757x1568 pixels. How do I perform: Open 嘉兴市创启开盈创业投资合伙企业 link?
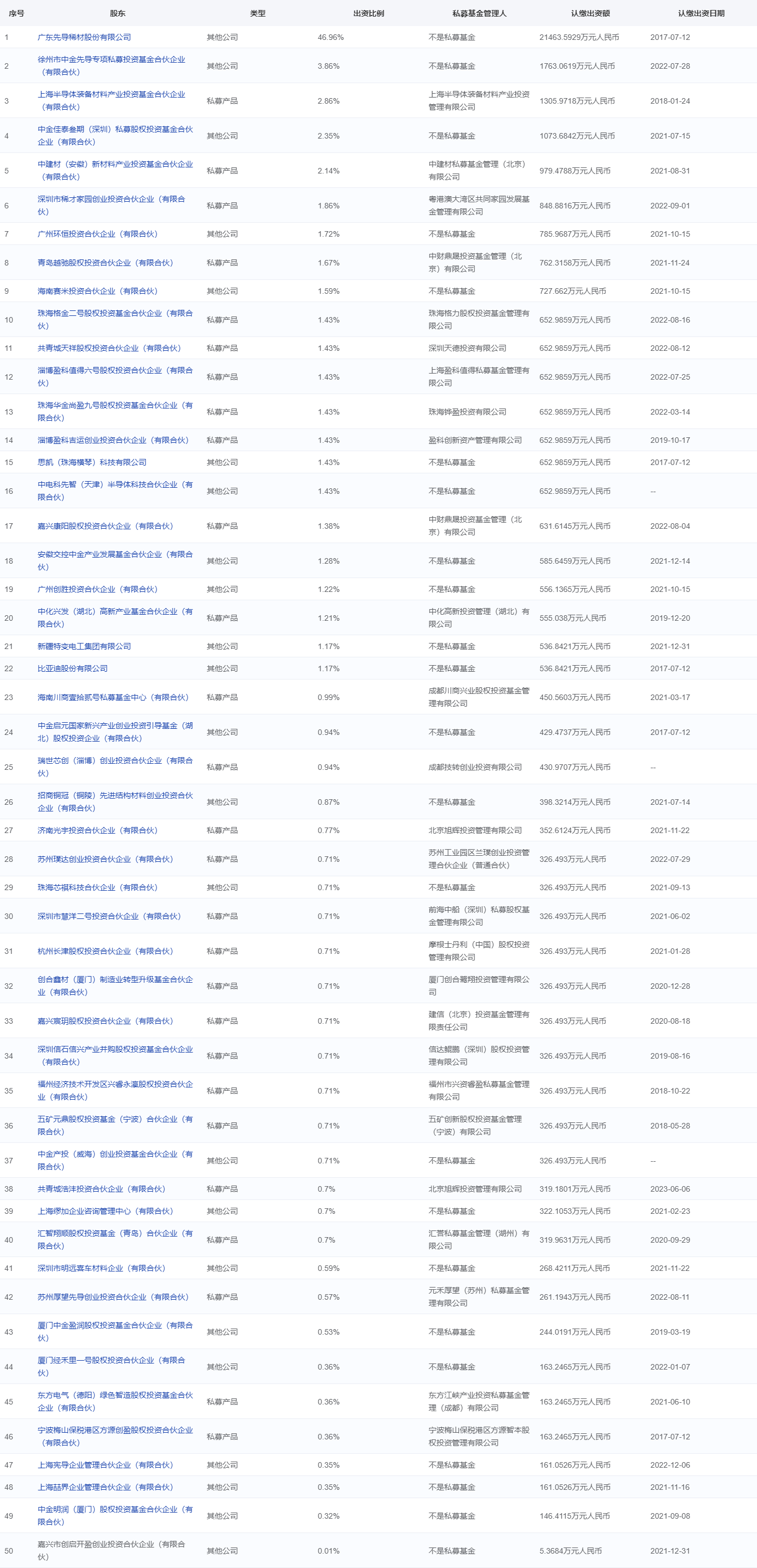(x=111, y=1551)
